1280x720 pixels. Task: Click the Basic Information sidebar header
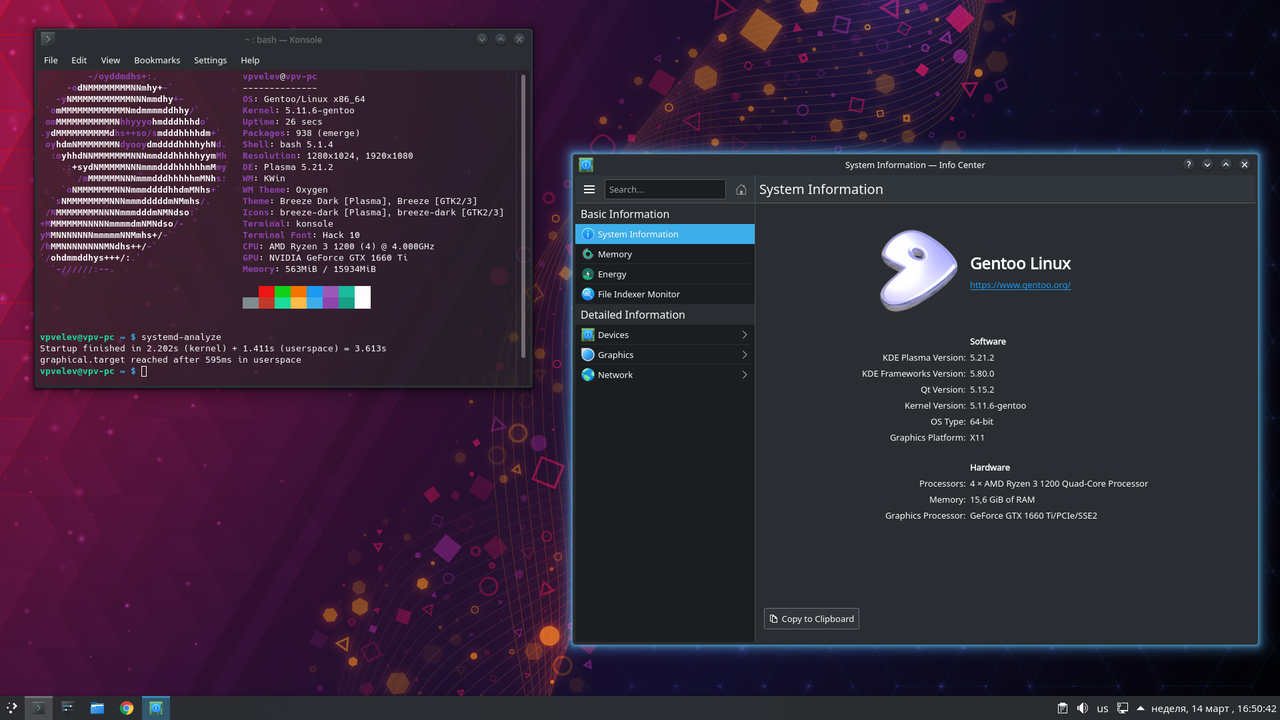point(625,214)
